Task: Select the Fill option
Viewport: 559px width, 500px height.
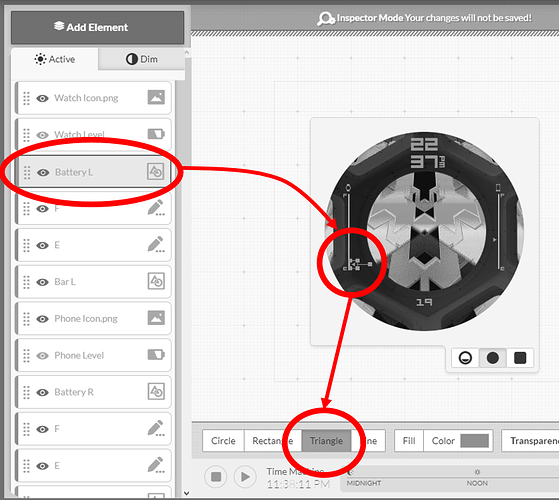Action: point(409,441)
